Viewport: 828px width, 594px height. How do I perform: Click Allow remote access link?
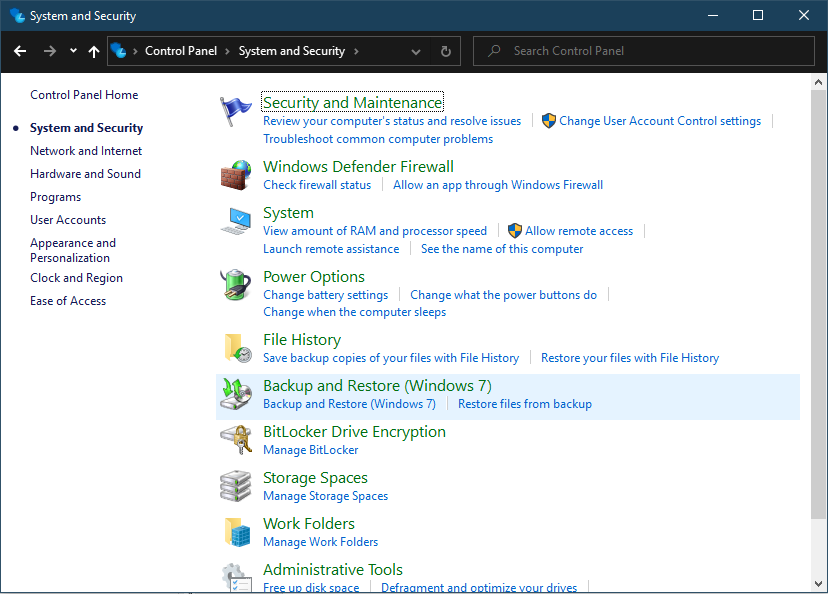579,231
